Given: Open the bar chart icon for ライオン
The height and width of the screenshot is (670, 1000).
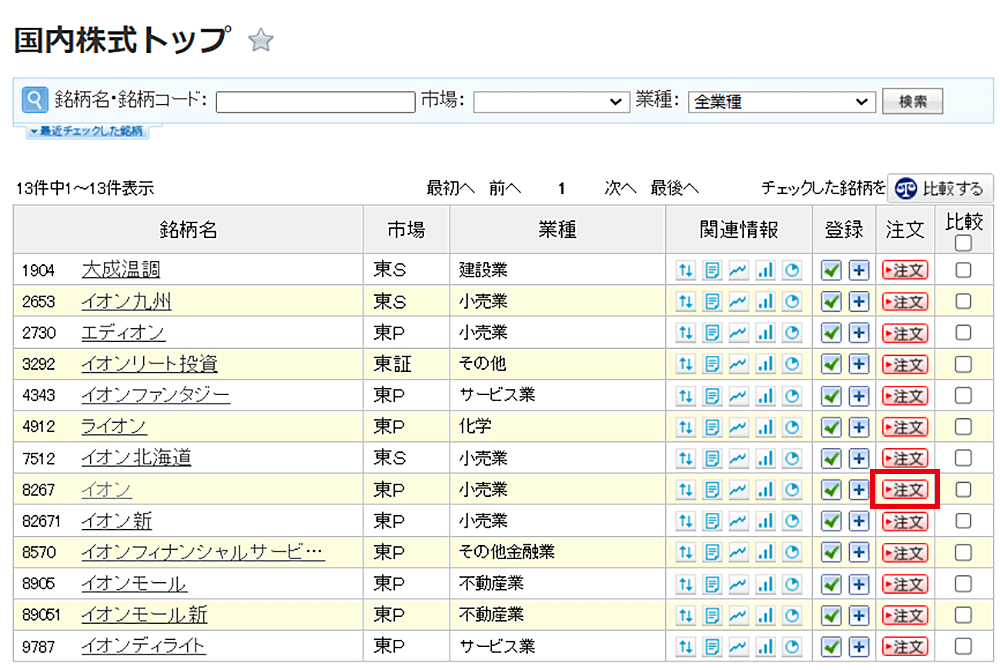Looking at the screenshot, I should tap(765, 427).
